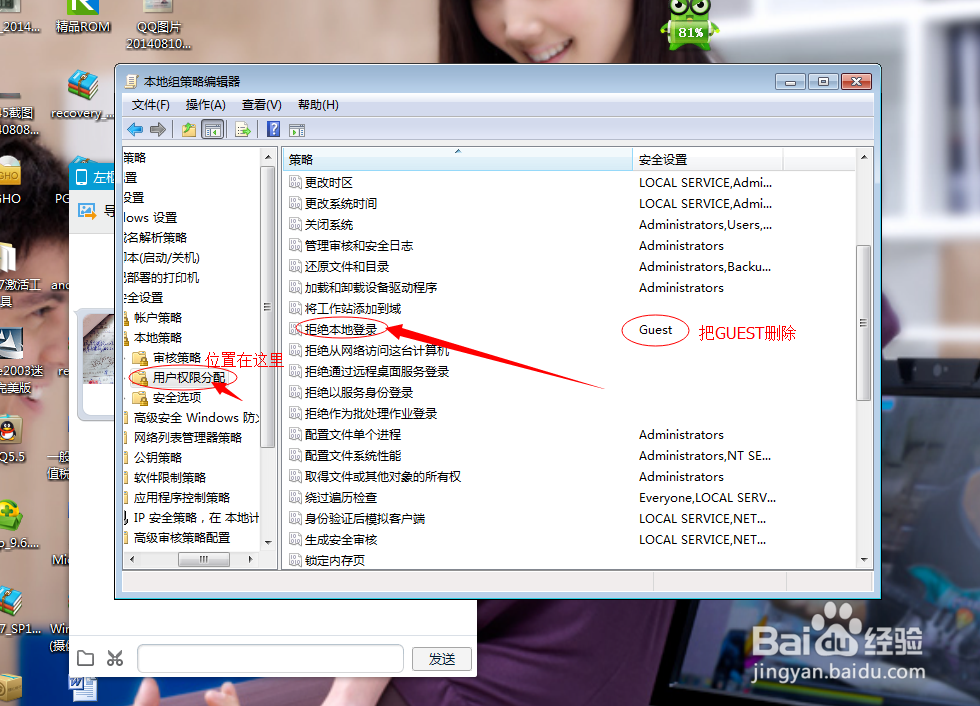The width and height of the screenshot is (980, 706).
Task: Click the 发送 send button
Action: pos(441,658)
